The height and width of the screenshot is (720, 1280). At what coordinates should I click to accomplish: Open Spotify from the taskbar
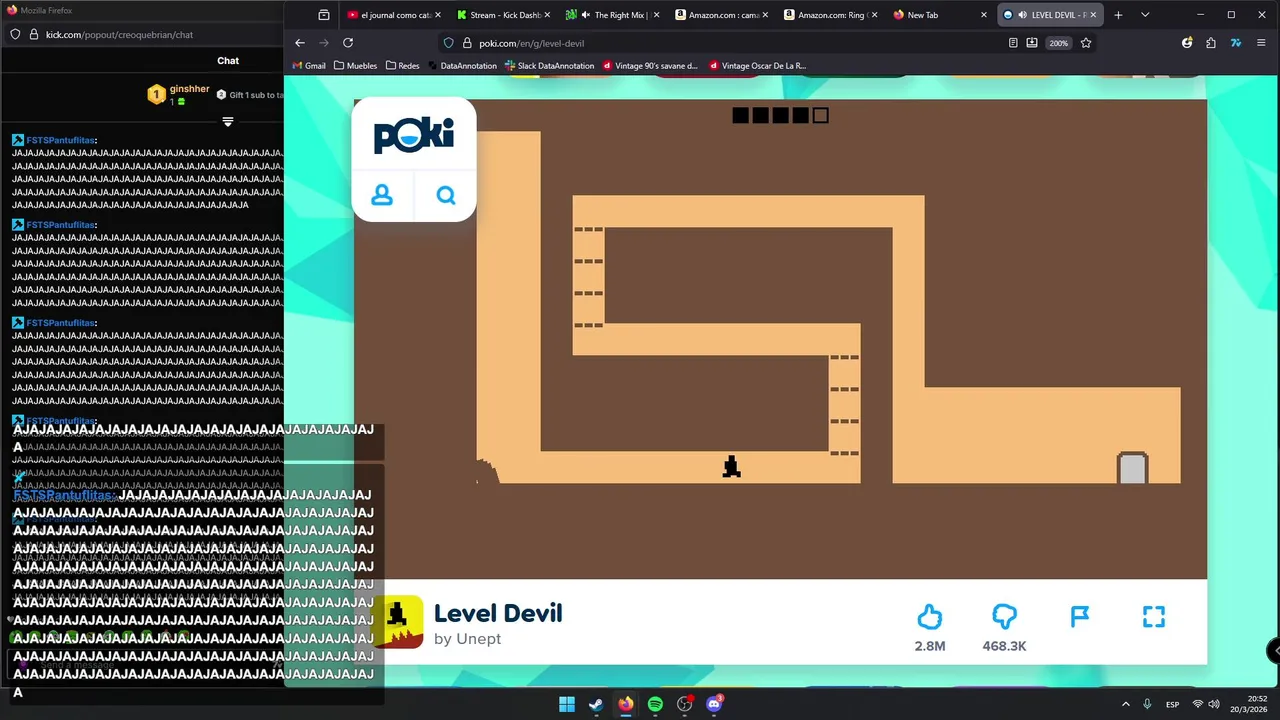655,704
